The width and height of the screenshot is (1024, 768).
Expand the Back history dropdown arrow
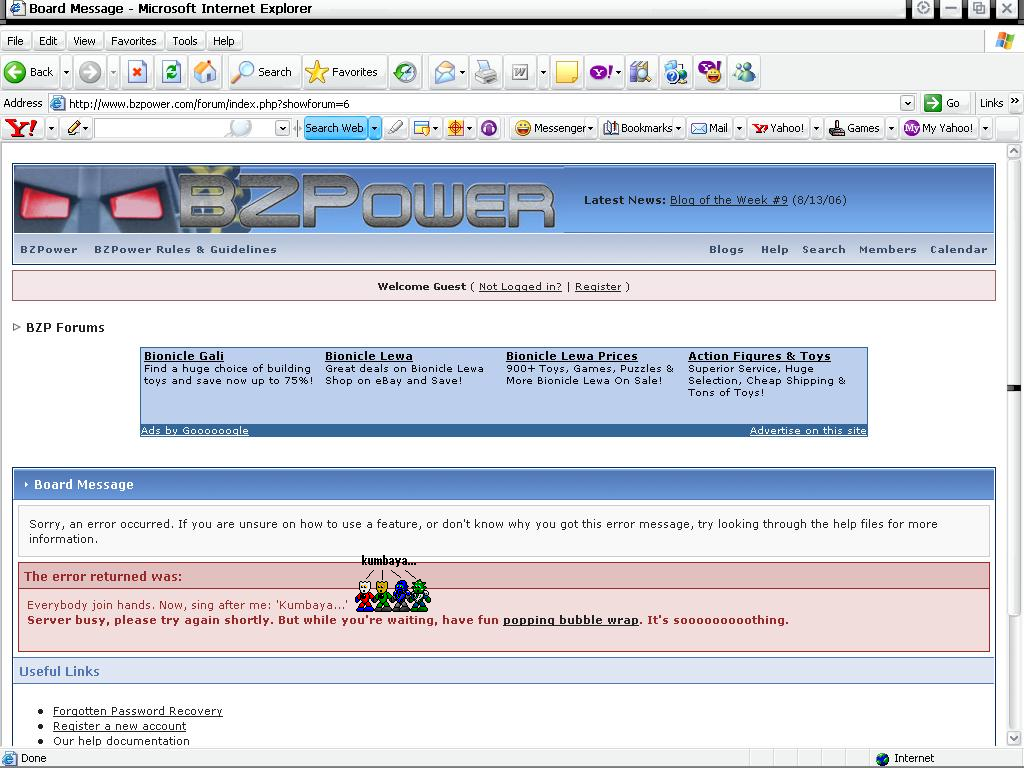point(66,72)
